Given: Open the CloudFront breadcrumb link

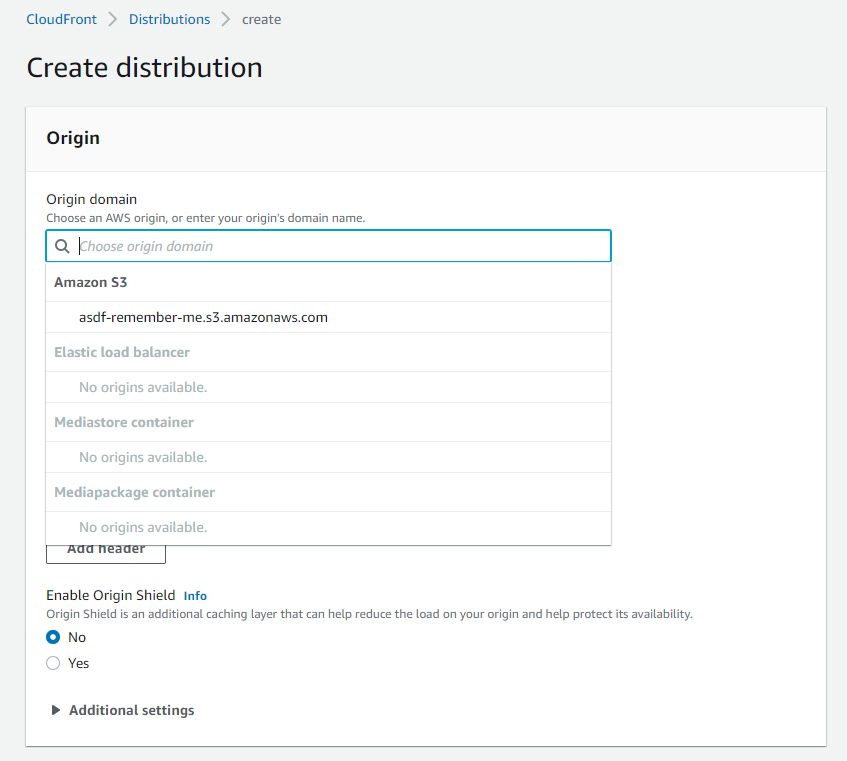Looking at the screenshot, I should (x=62, y=19).
